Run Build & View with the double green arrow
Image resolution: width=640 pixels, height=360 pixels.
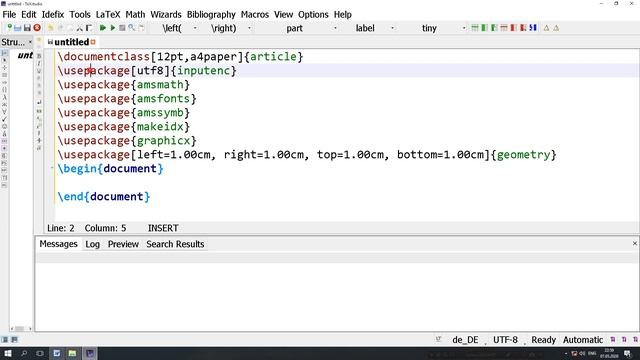coord(103,28)
